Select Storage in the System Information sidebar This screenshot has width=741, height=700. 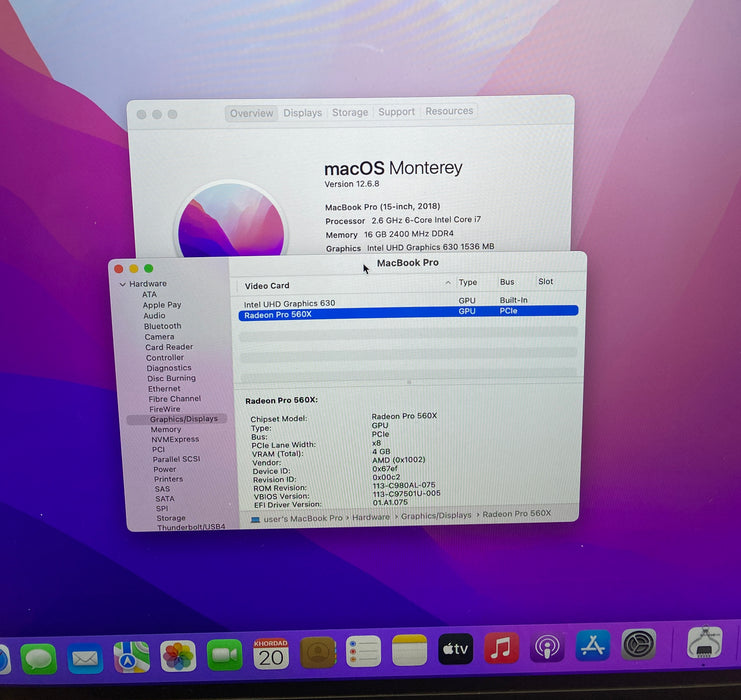click(171, 519)
